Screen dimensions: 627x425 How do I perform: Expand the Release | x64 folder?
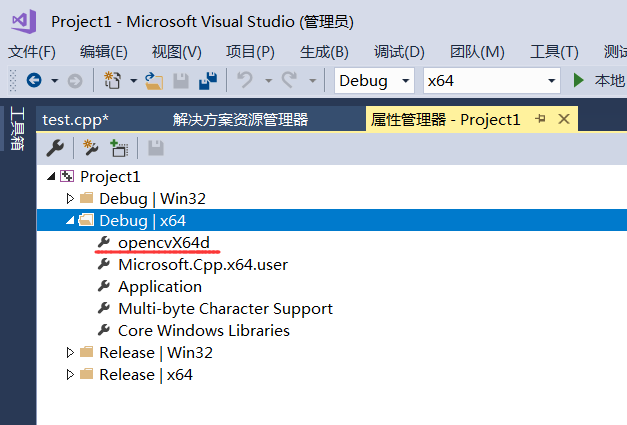coord(70,374)
